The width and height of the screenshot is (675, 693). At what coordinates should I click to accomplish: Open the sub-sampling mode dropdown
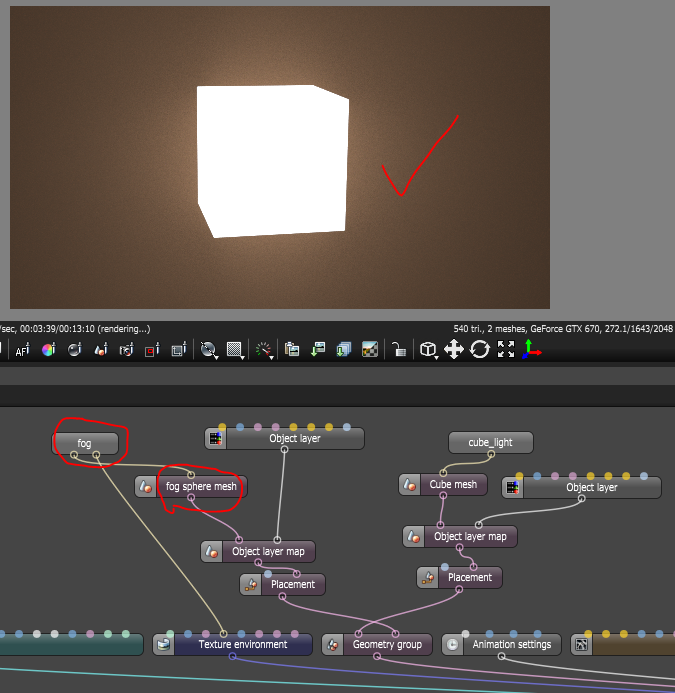pos(235,350)
